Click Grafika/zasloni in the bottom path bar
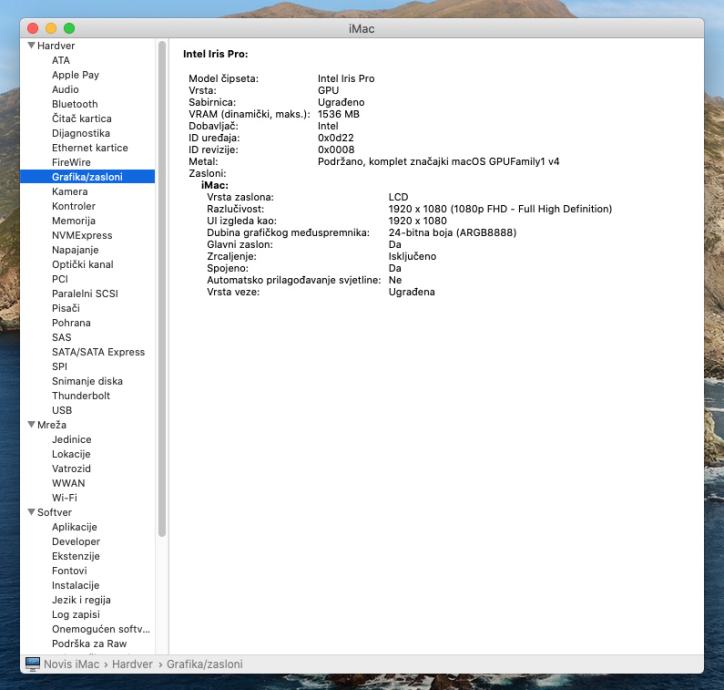 pos(205,664)
